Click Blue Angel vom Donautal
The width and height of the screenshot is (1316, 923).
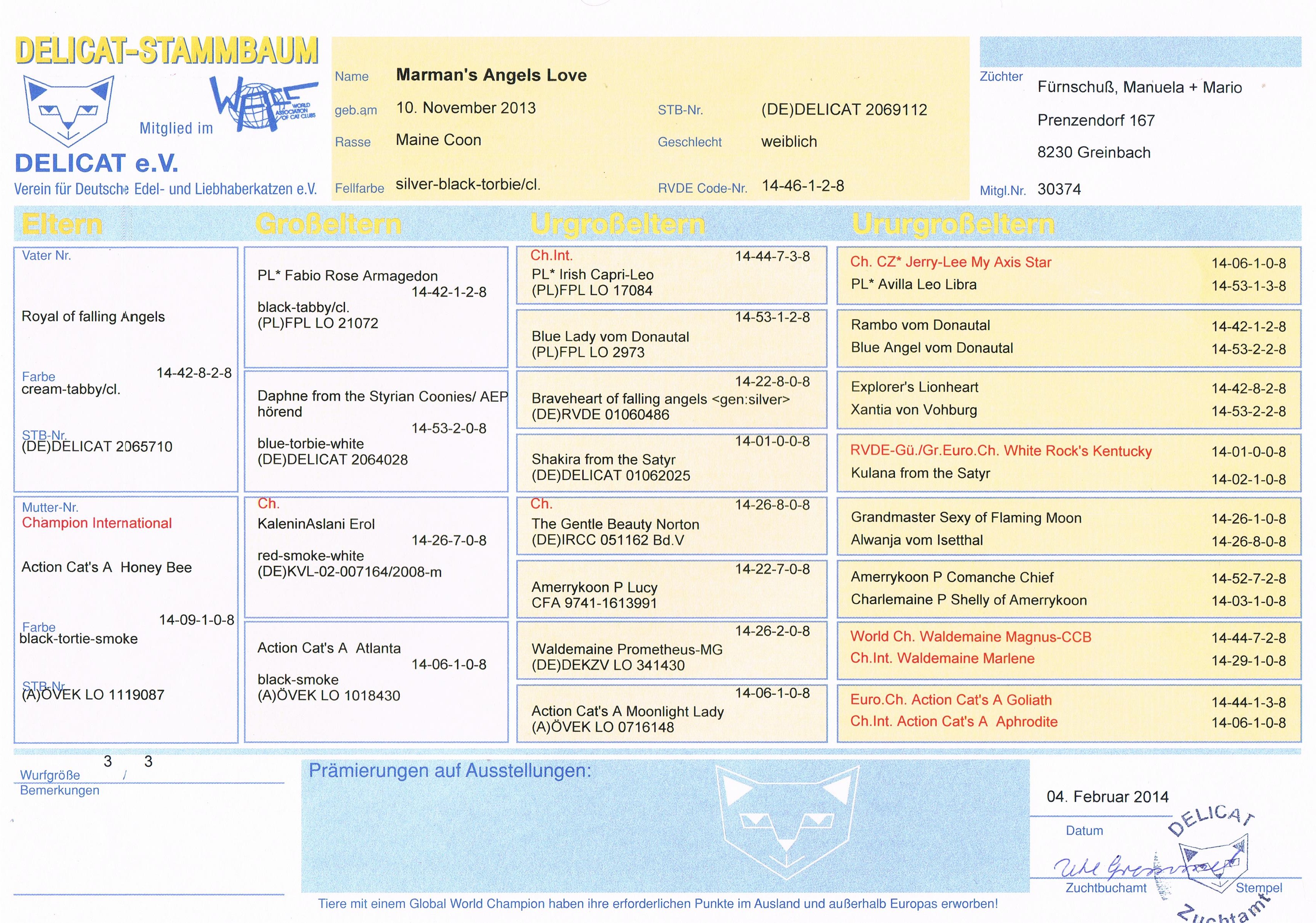(x=932, y=348)
